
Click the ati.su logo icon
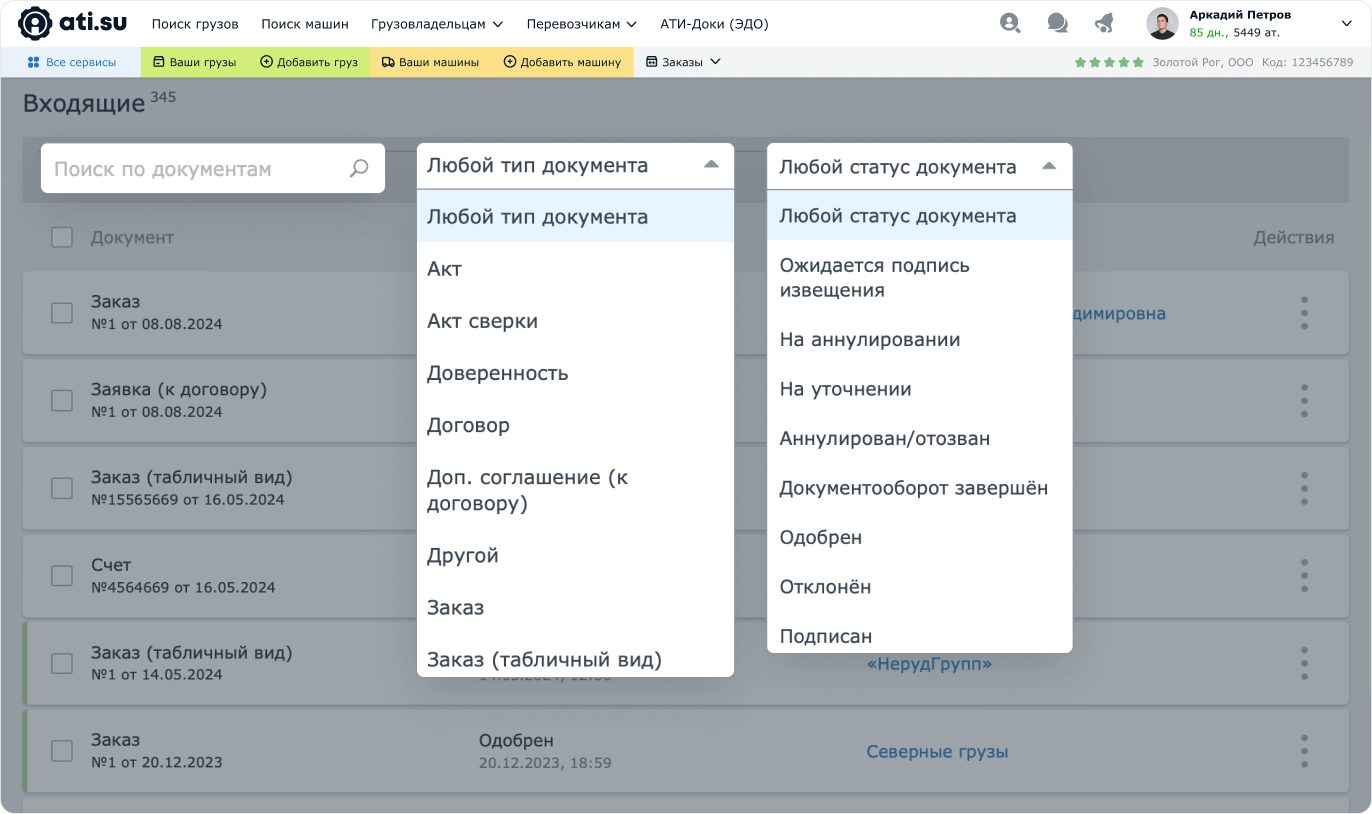pos(35,23)
